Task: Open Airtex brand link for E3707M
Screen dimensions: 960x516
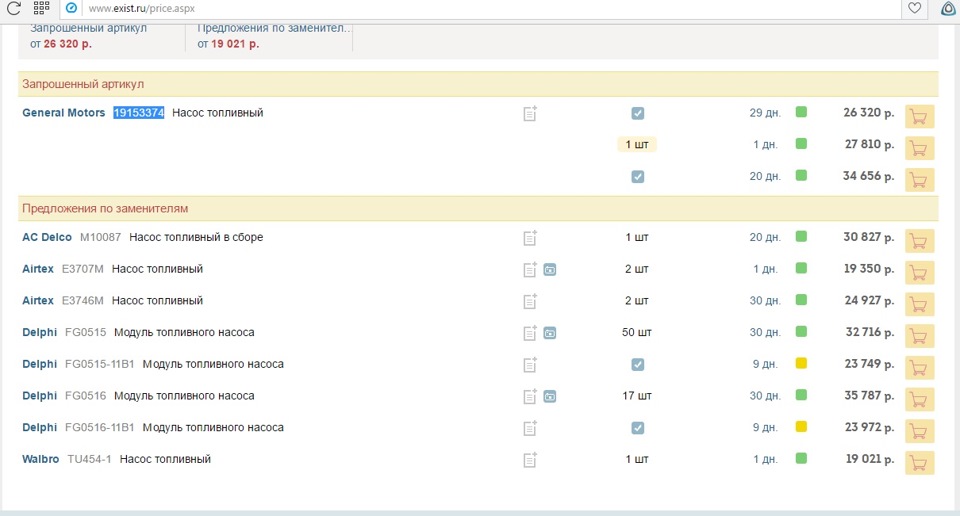Action: click(38, 269)
